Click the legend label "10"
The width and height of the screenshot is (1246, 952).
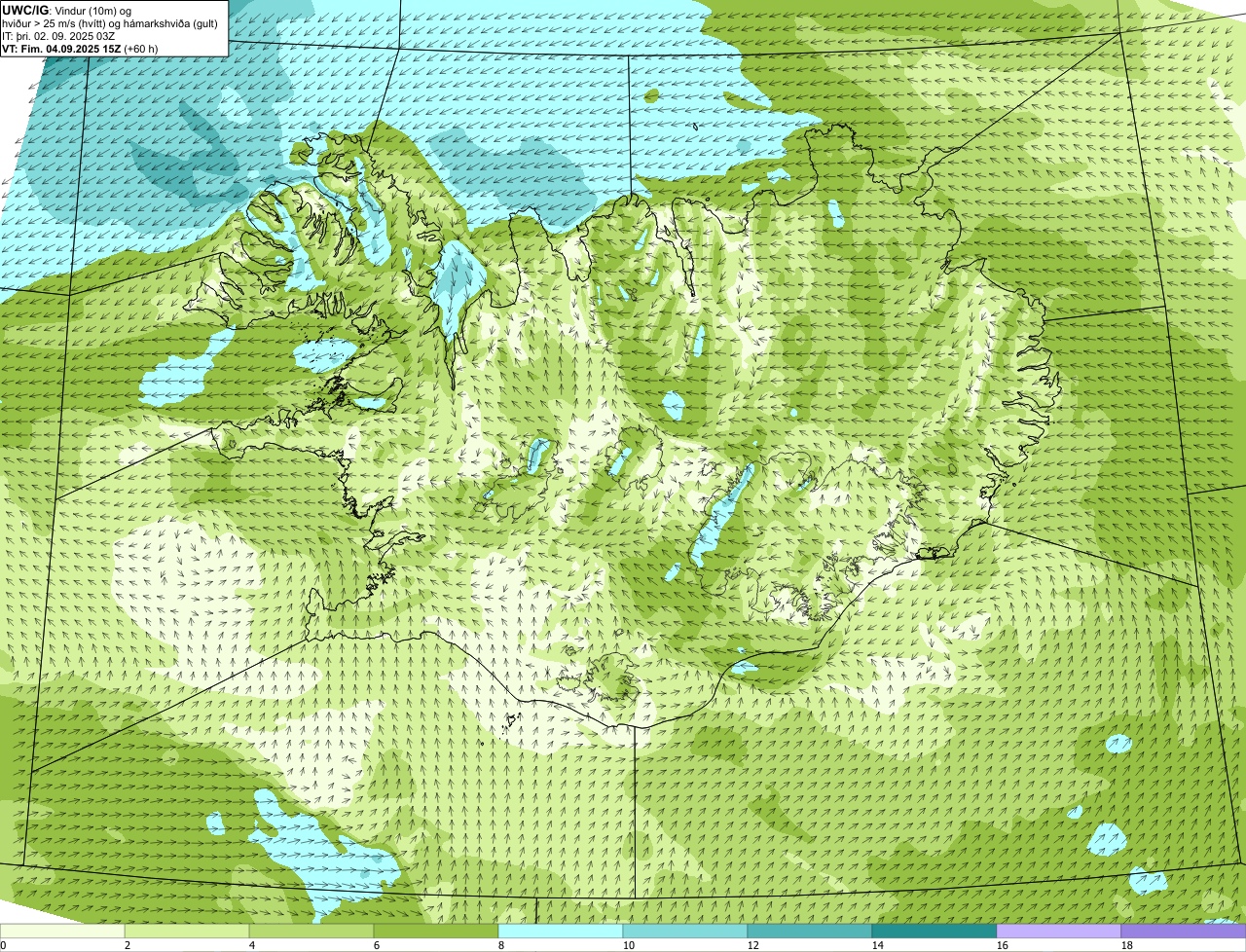[629, 945]
